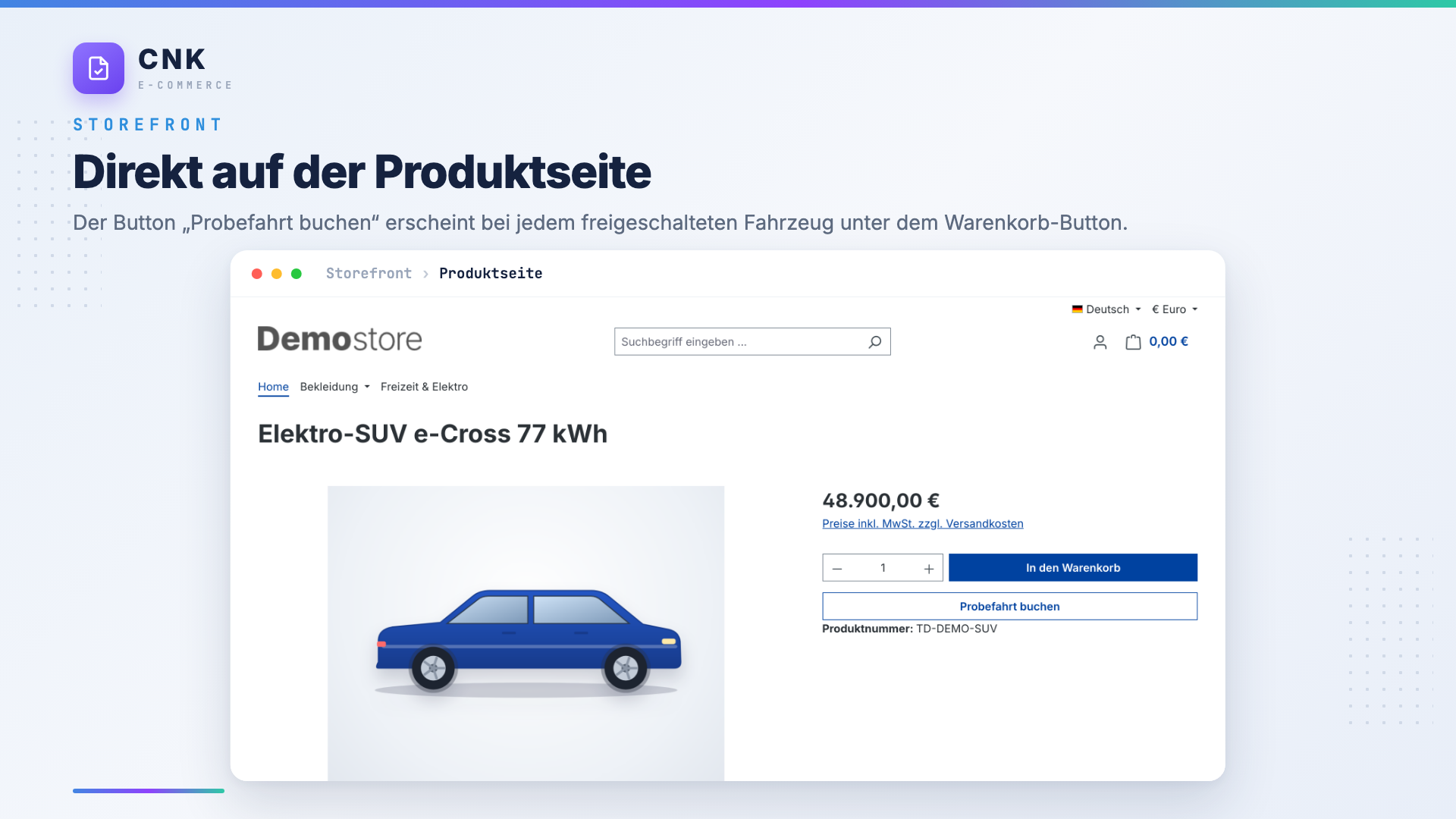The width and height of the screenshot is (1456, 819).
Task: Open the user account icon
Action: coord(1100,342)
